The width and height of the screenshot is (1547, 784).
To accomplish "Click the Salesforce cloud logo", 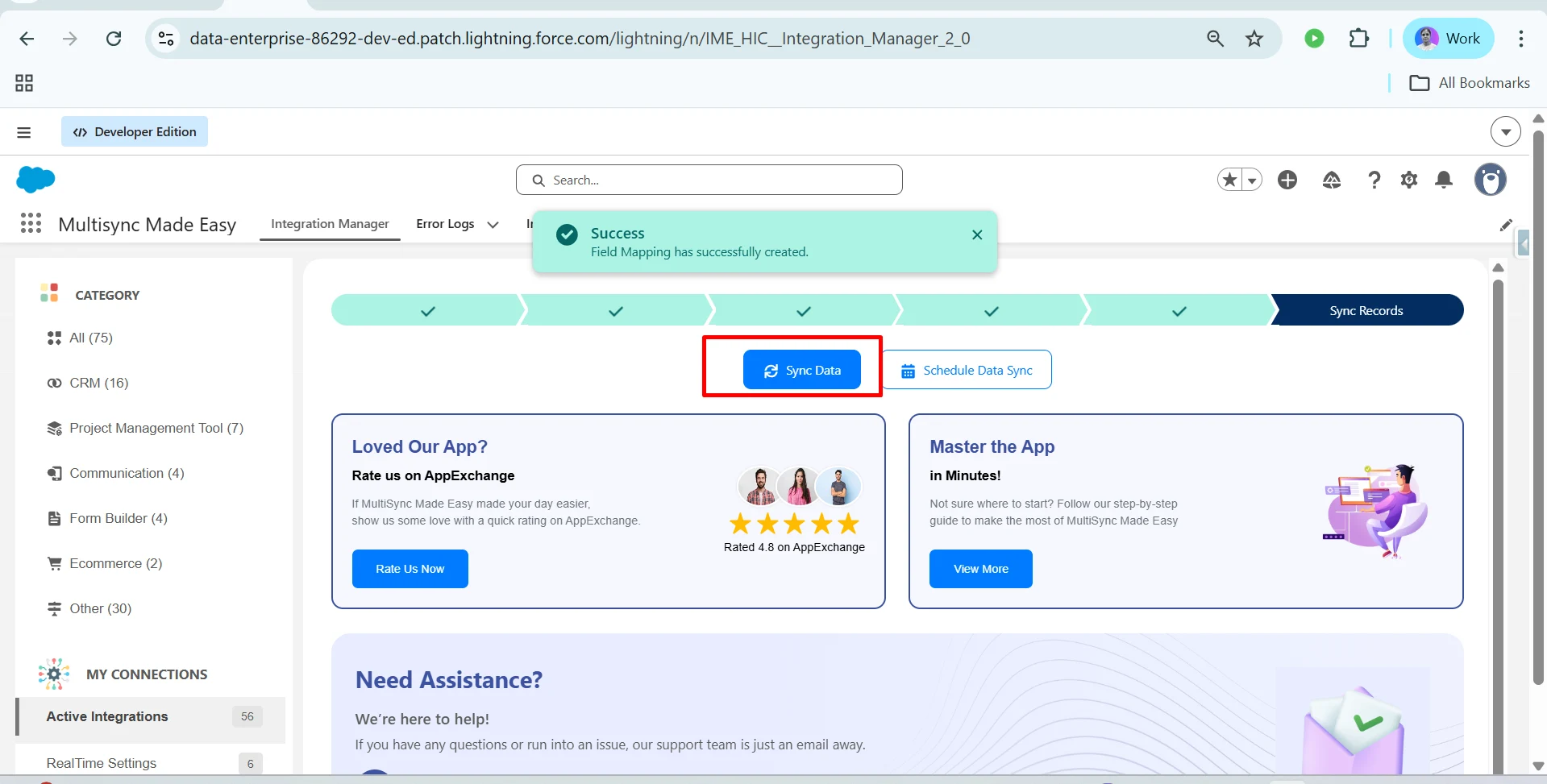I will [35, 179].
